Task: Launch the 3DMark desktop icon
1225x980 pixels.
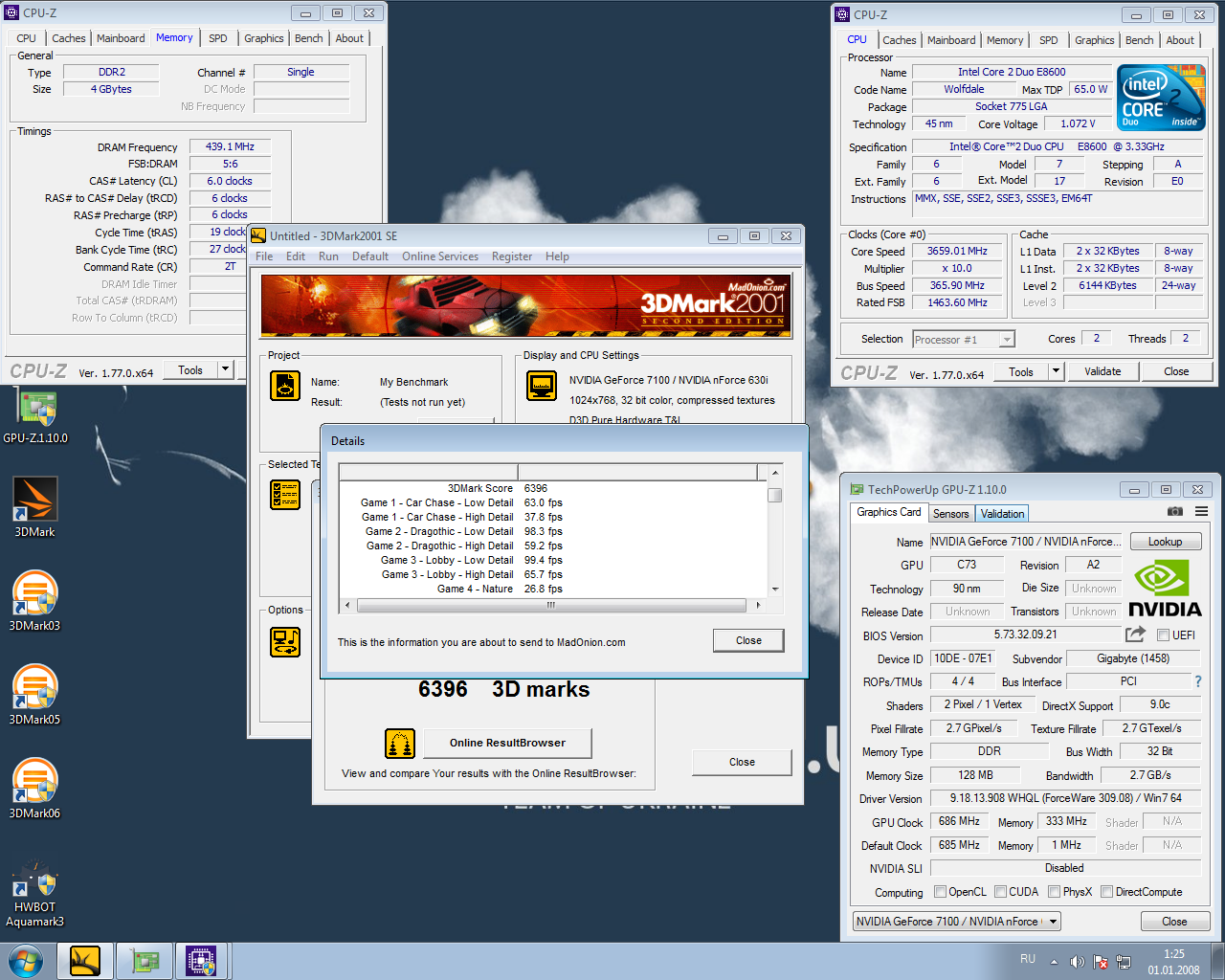Action: (35, 505)
